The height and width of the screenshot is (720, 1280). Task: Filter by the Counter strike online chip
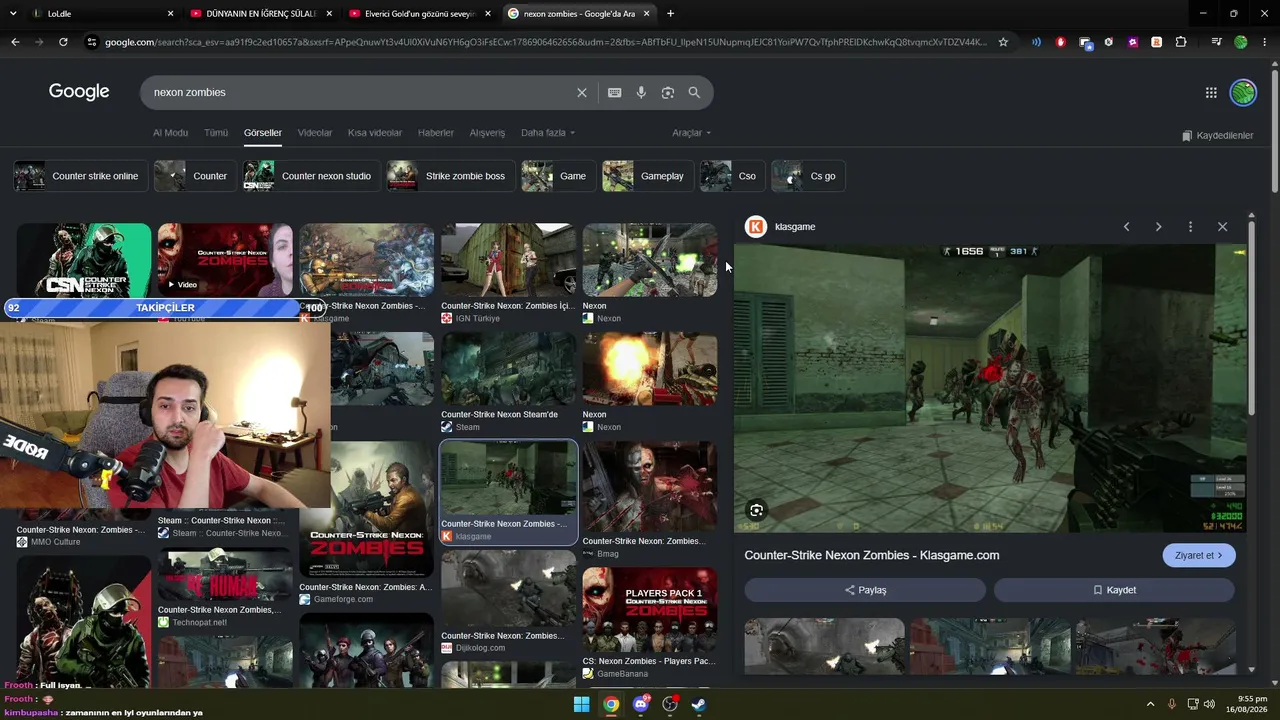[x=79, y=176]
